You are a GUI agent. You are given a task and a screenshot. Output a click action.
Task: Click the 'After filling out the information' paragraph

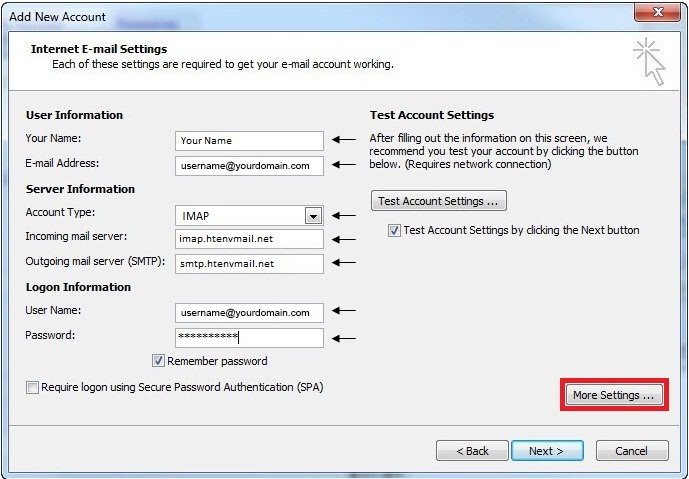pos(504,151)
